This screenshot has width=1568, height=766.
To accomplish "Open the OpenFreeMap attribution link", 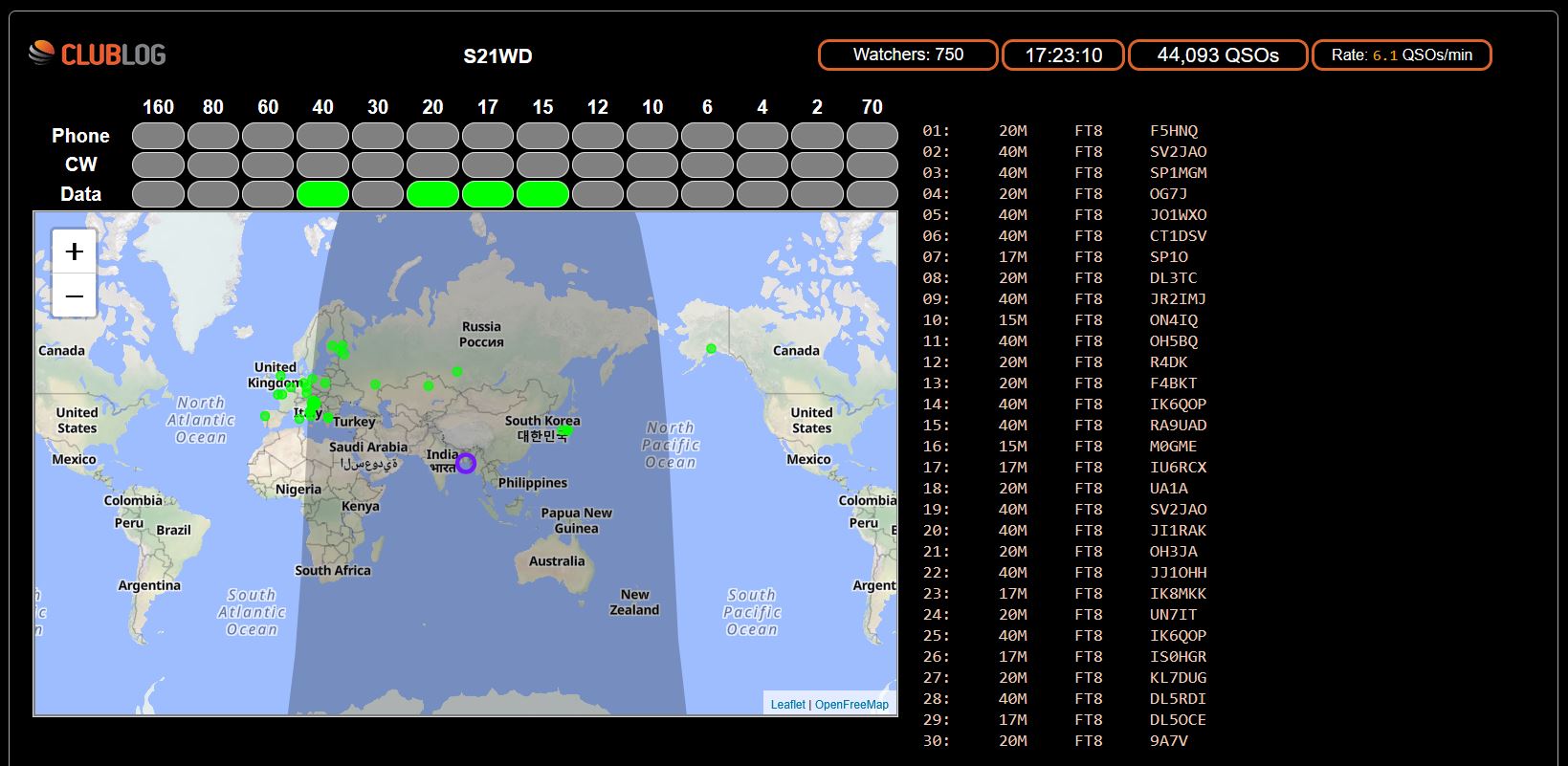I will 851,705.
